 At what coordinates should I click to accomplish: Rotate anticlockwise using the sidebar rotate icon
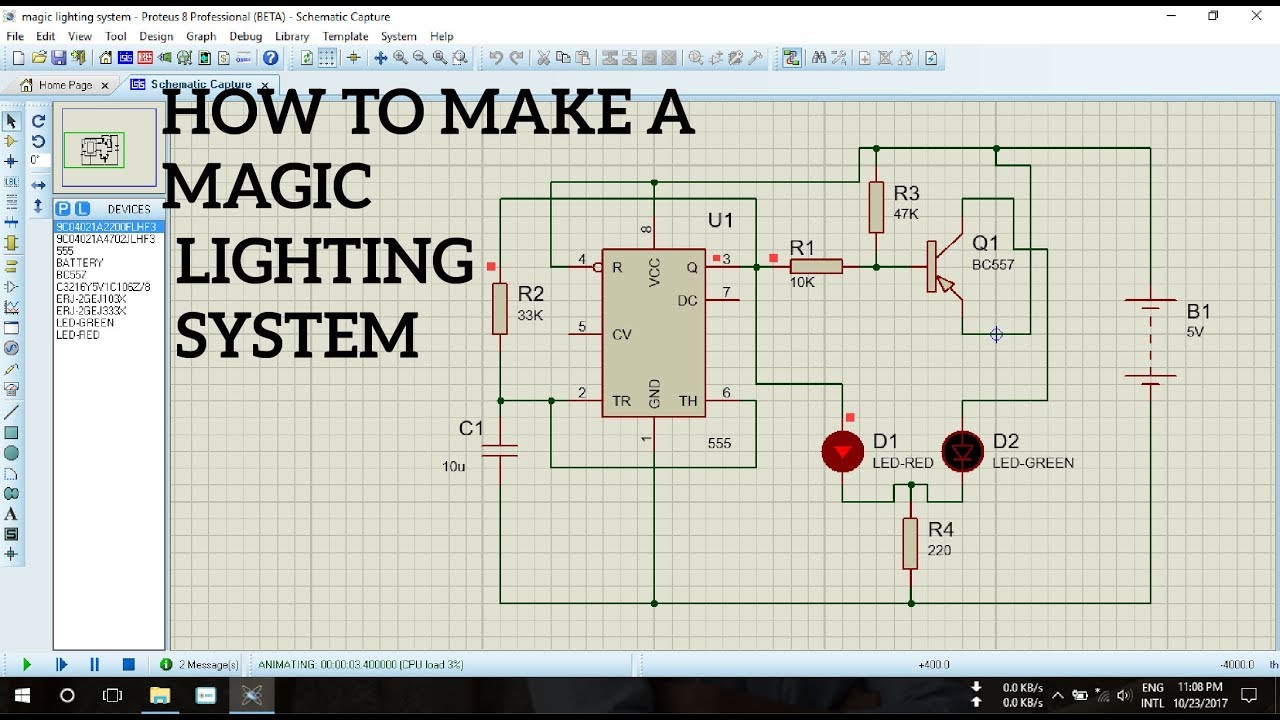point(38,141)
